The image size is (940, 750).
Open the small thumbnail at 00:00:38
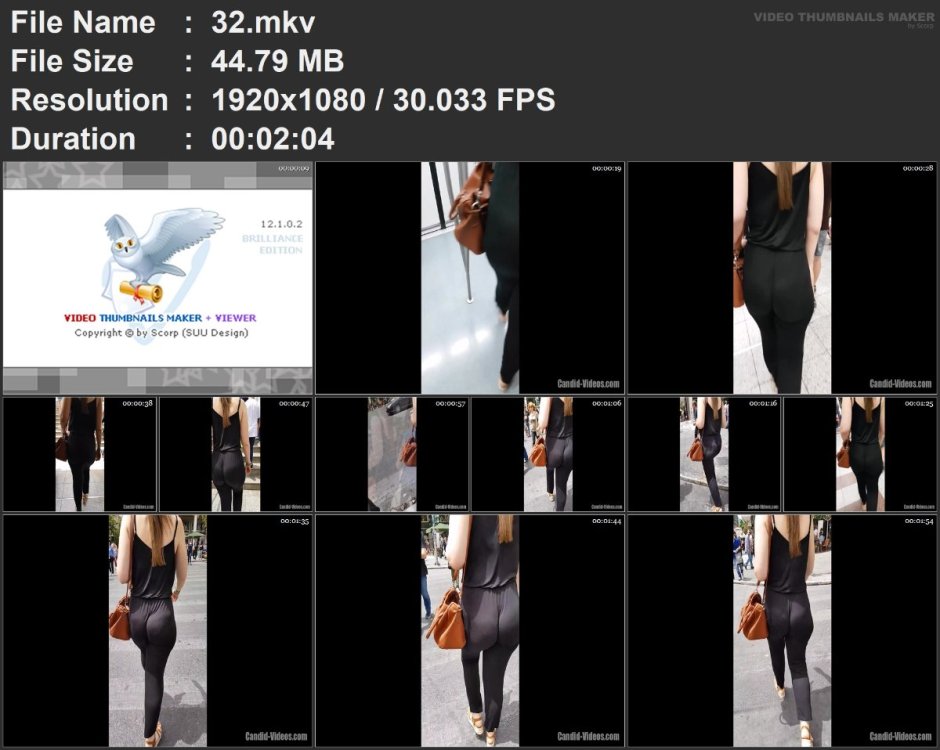pos(80,454)
